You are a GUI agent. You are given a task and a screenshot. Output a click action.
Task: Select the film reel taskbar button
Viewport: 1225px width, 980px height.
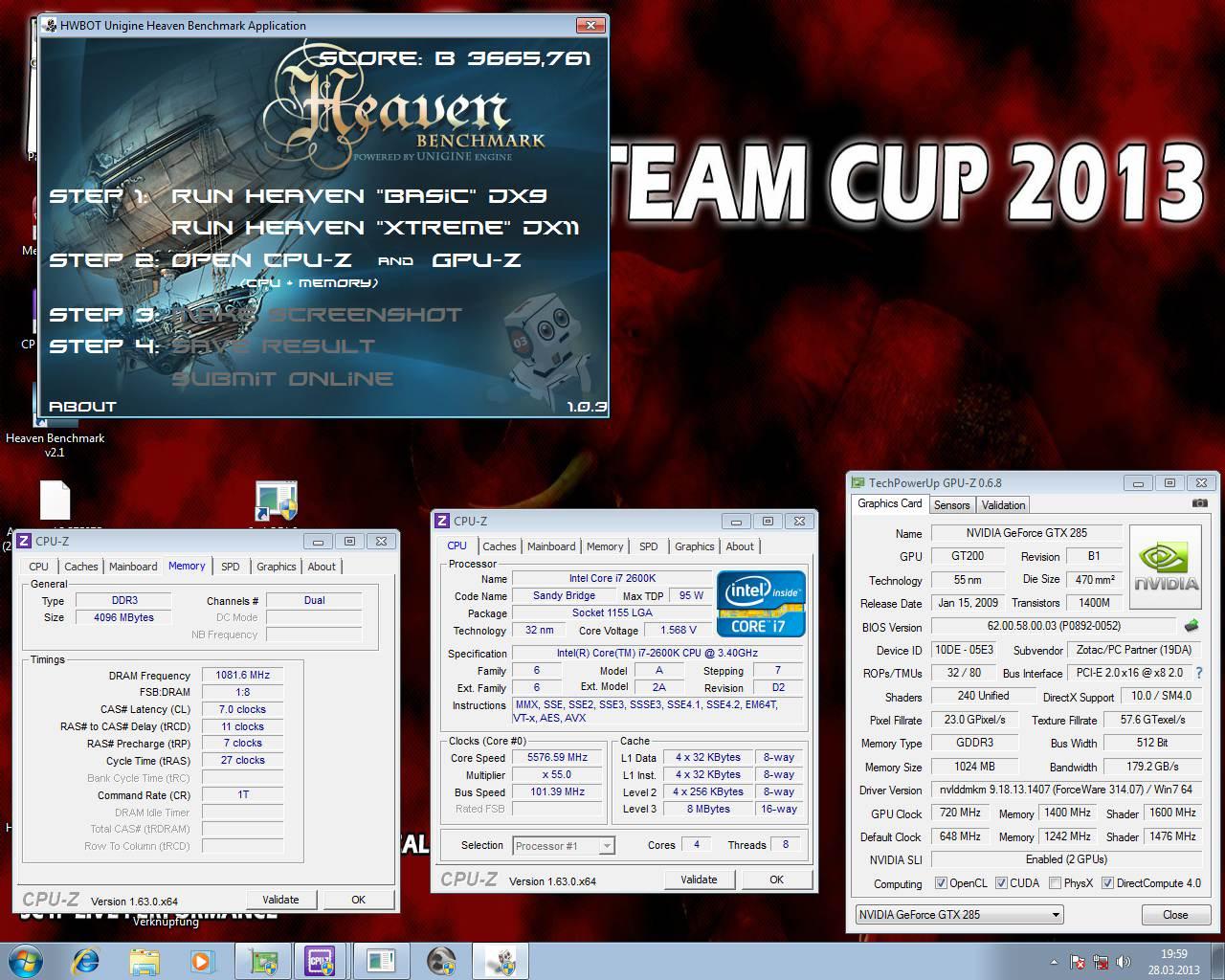441,961
